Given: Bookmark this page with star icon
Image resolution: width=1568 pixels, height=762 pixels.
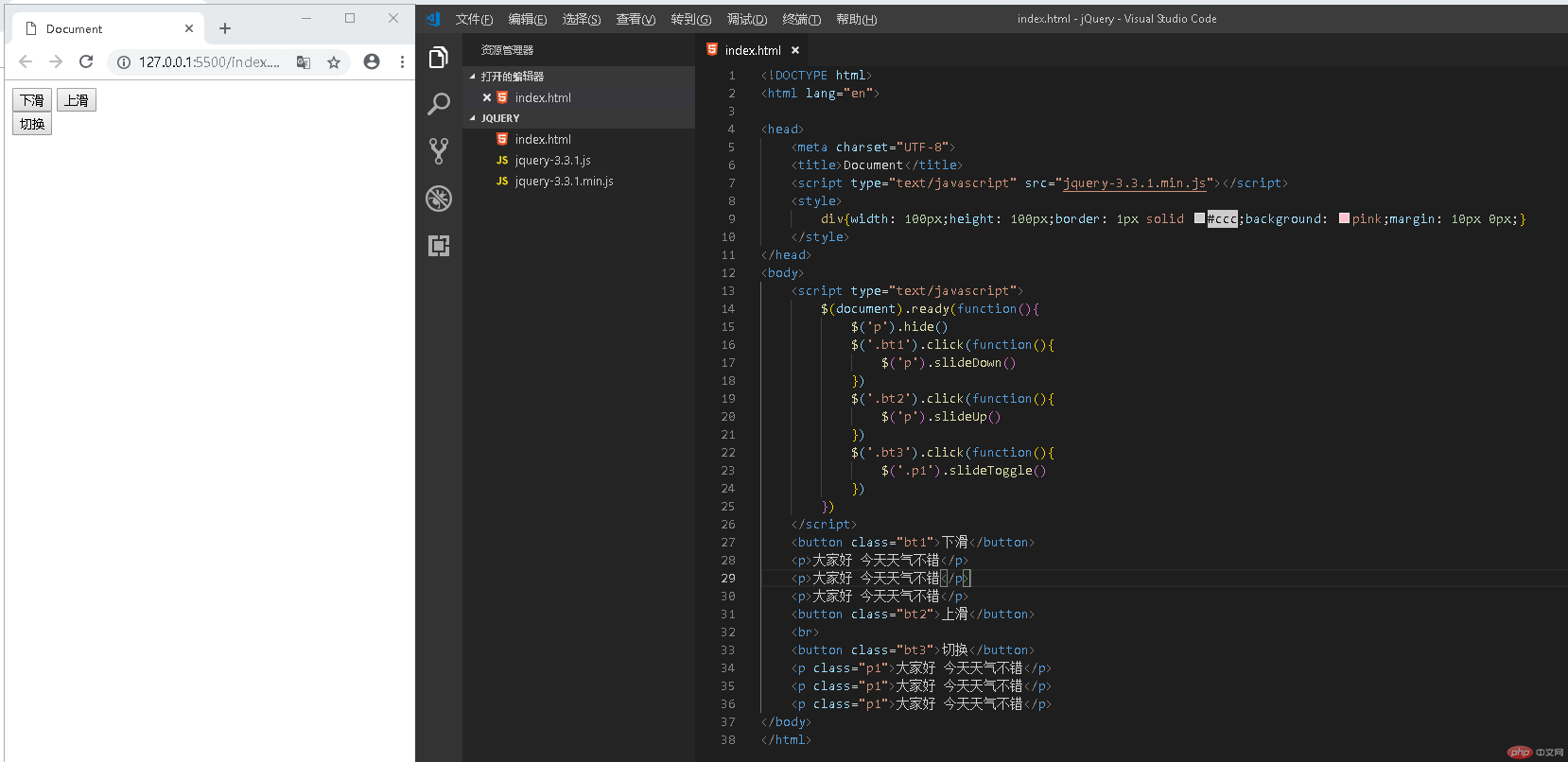Looking at the screenshot, I should [334, 62].
